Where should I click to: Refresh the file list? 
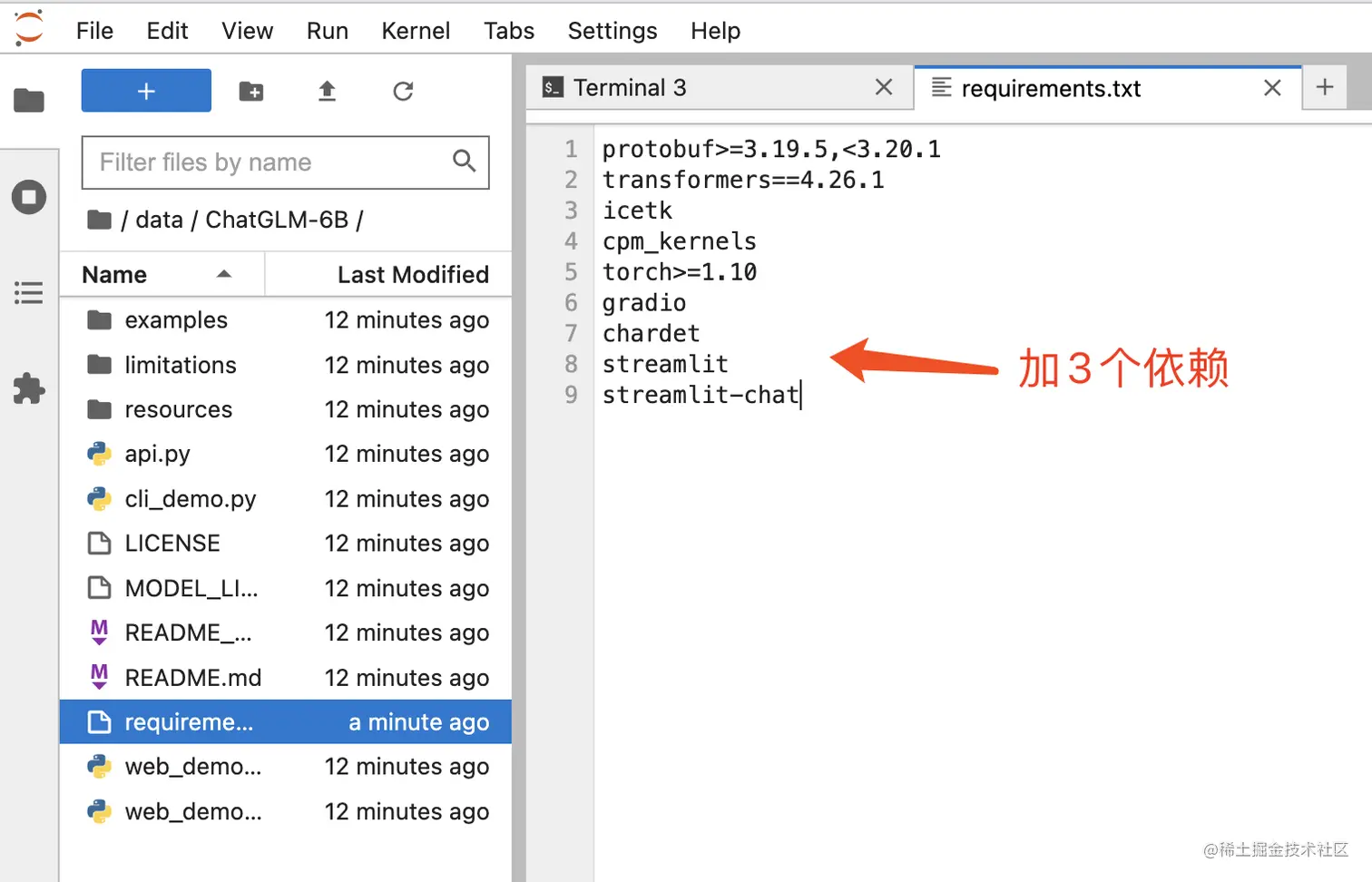(x=403, y=91)
